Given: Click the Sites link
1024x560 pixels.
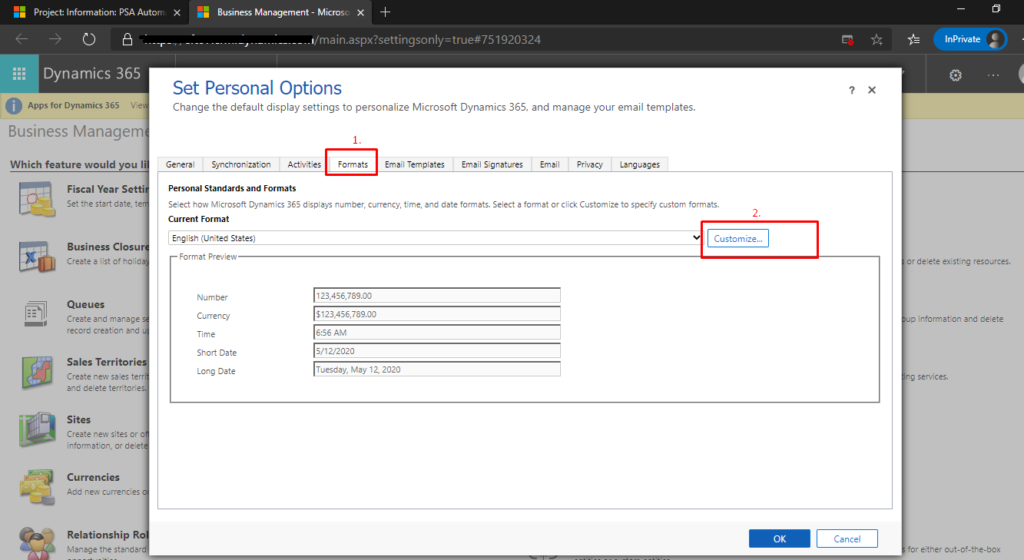Looking at the screenshot, I should 78,420.
